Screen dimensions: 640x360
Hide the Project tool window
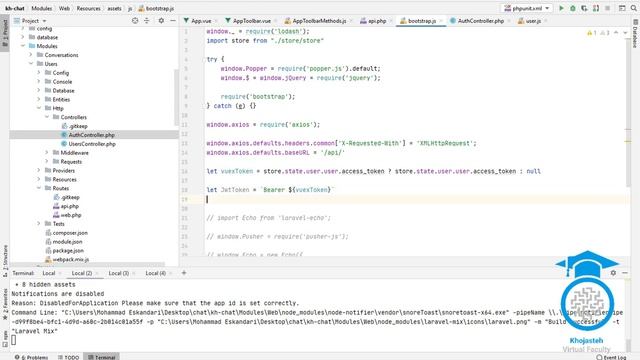point(173,20)
